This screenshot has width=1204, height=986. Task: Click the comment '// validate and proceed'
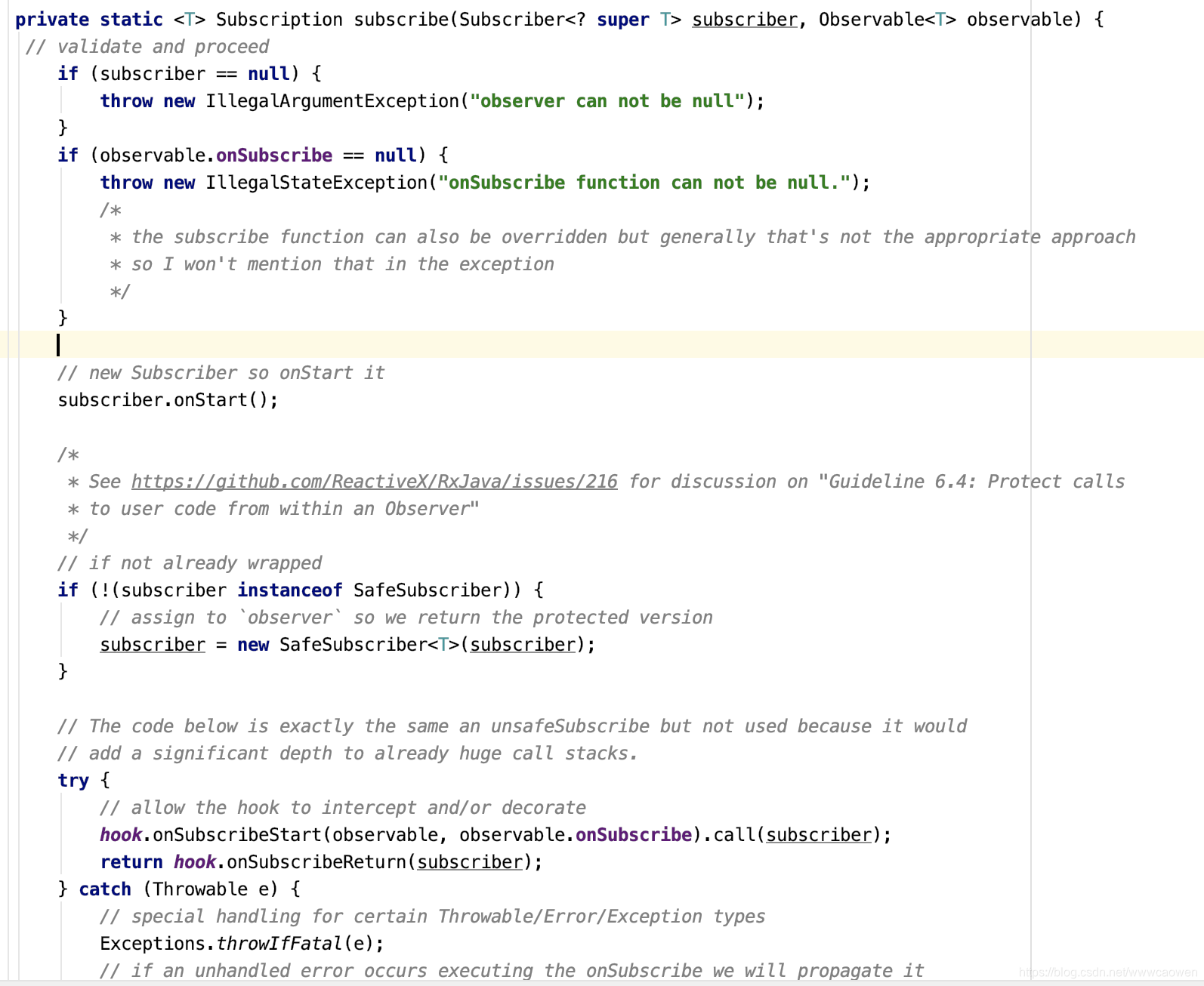[147, 47]
